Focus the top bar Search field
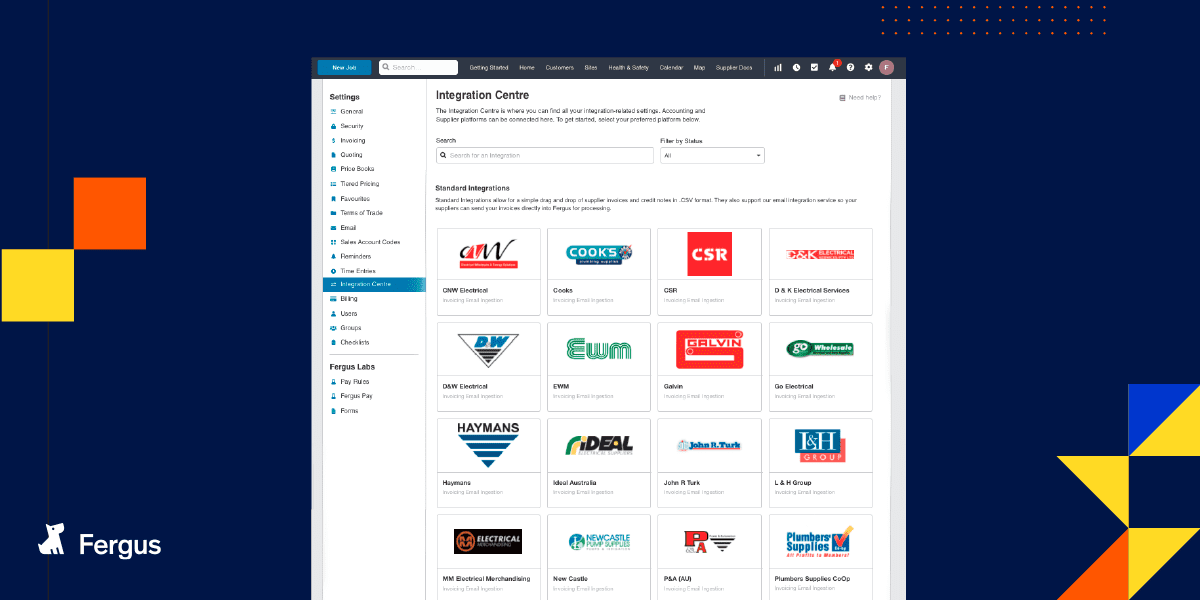The width and height of the screenshot is (1200, 600). tap(418, 67)
